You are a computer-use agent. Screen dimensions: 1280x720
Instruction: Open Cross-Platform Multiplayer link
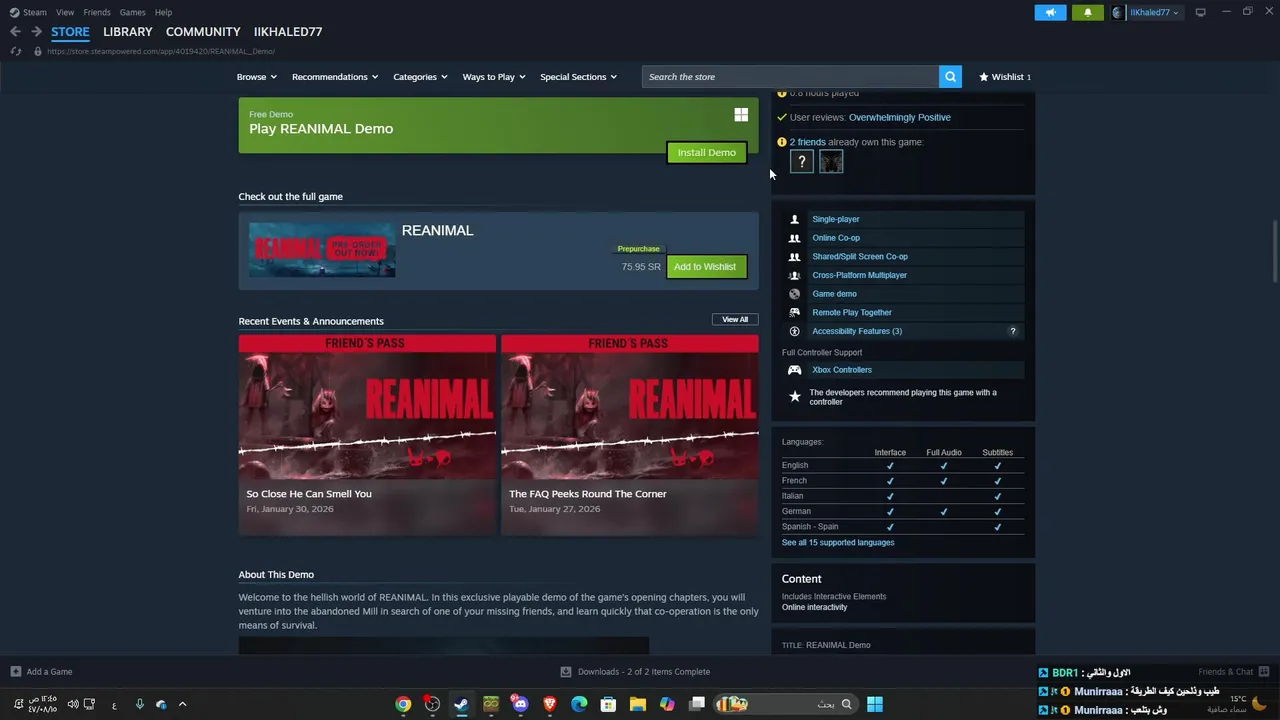(859, 275)
